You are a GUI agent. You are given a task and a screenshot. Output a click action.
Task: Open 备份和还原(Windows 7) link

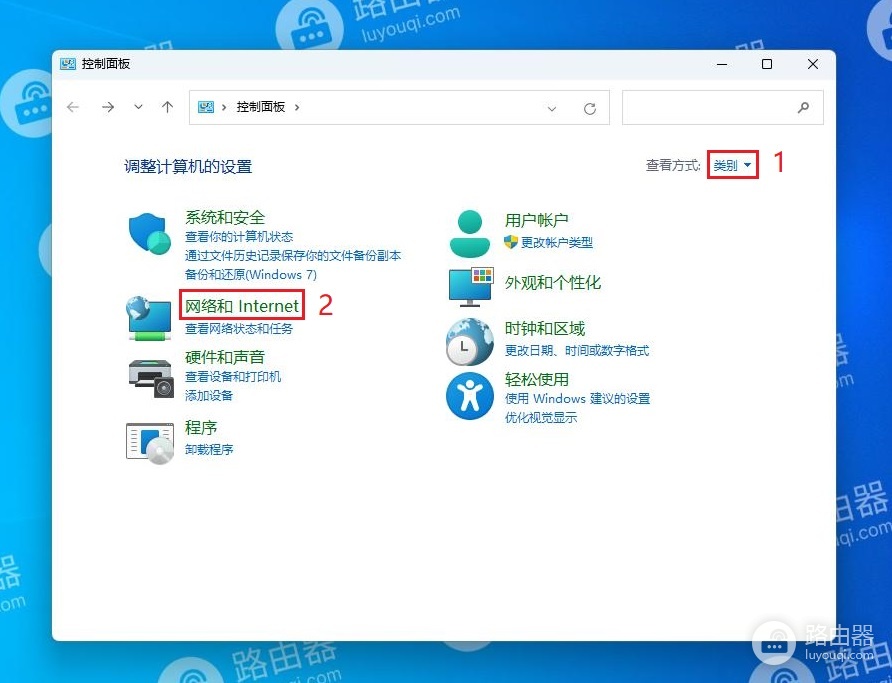[x=251, y=275]
